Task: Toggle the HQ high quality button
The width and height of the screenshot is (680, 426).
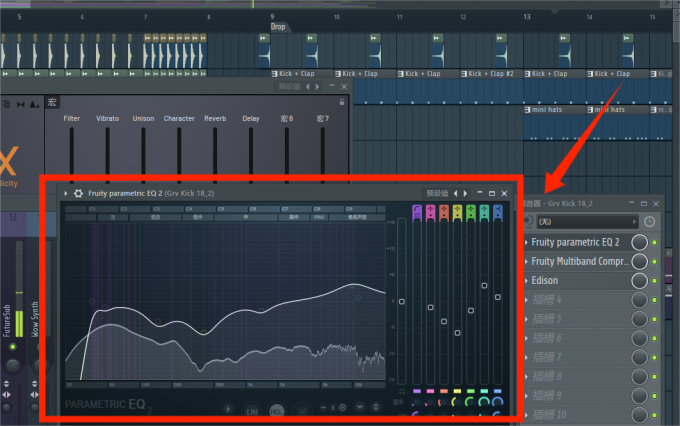Action: [x=276, y=410]
